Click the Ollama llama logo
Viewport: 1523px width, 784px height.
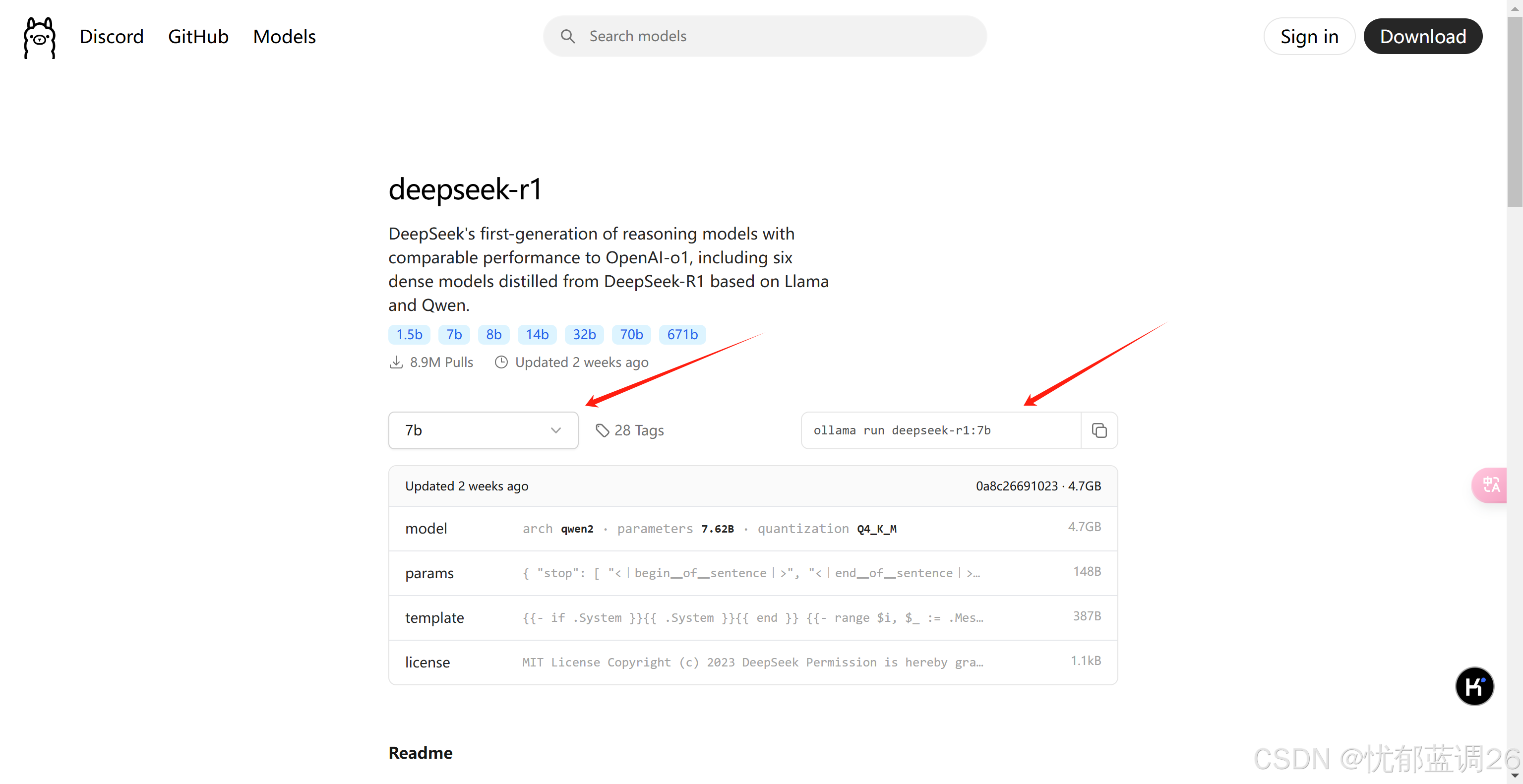(x=40, y=37)
